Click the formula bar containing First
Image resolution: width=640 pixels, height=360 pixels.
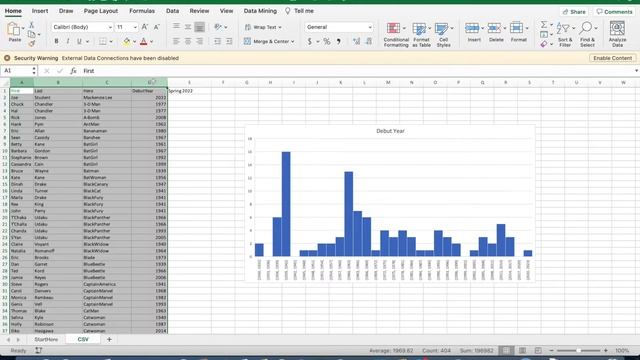pyautogui.click(x=358, y=71)
